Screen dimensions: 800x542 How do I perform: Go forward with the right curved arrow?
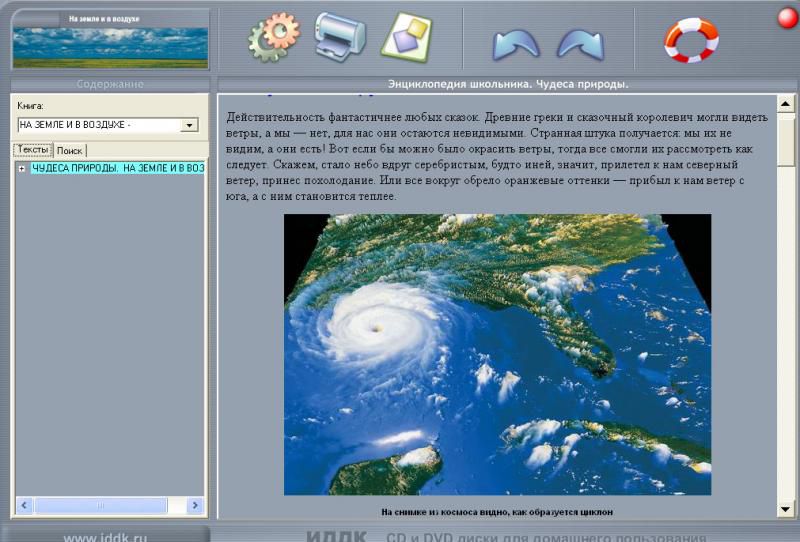pyautogui.click(x=580, y=43)
